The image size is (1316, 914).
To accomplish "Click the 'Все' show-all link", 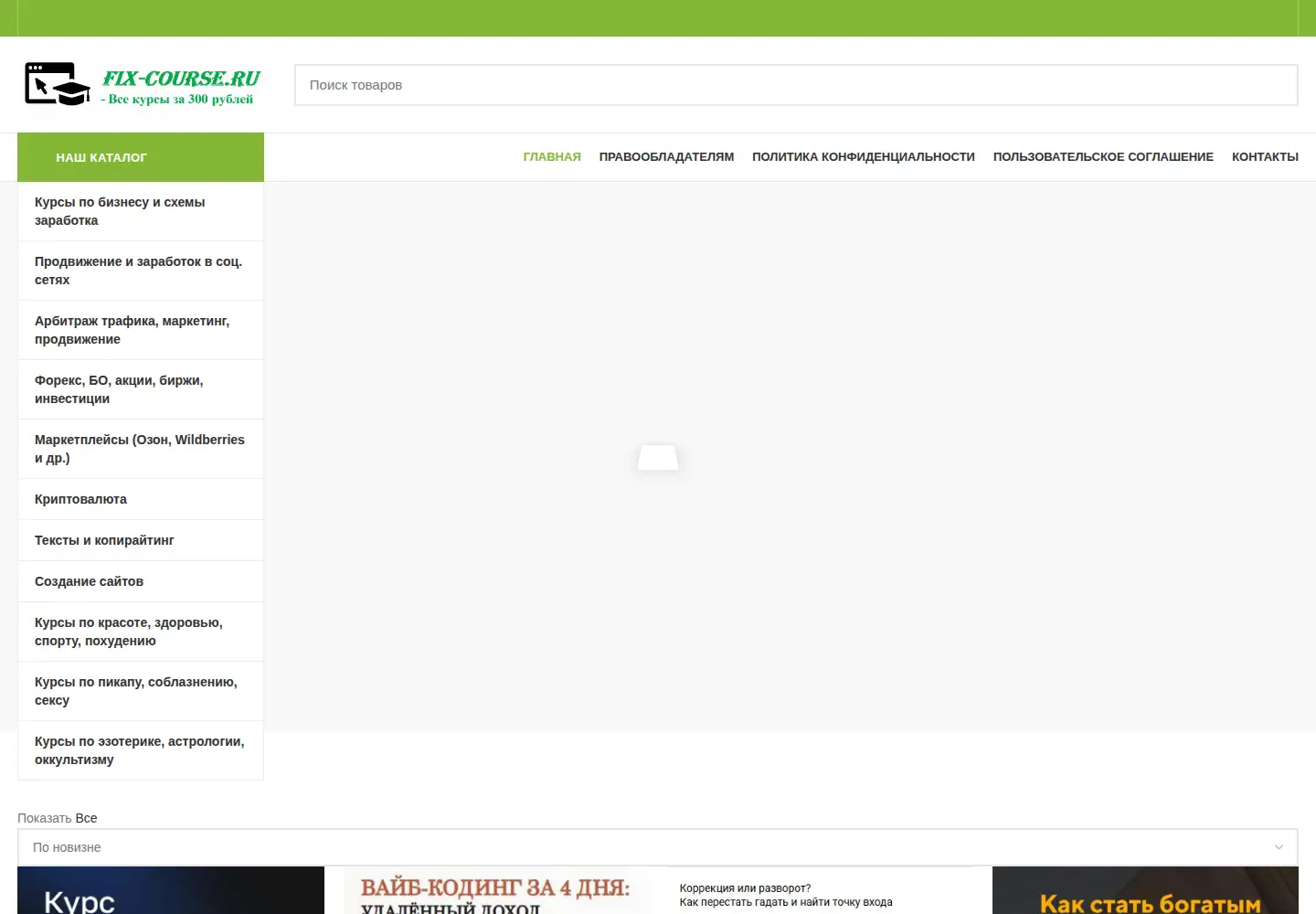I will point(86,818).
